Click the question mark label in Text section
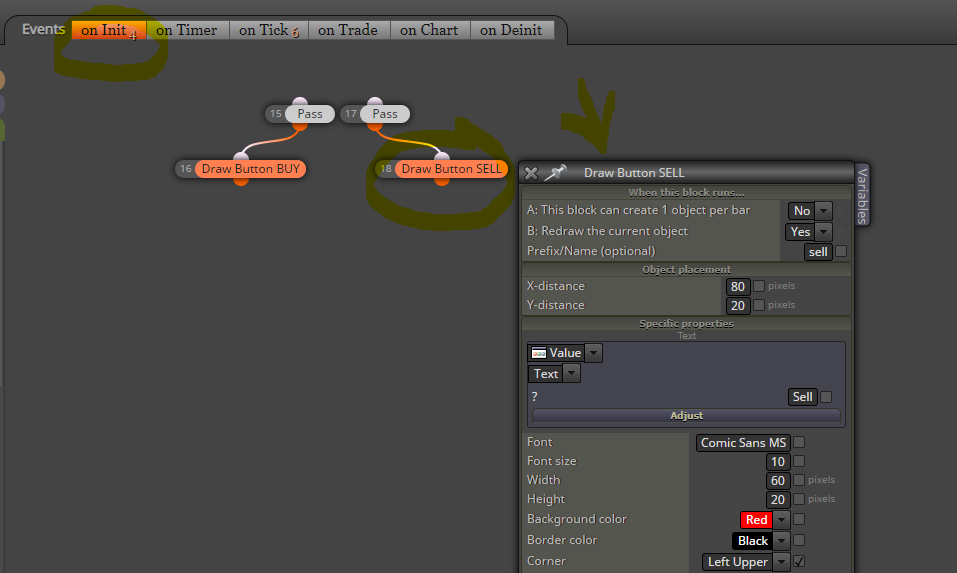 [x=535, y=397]
